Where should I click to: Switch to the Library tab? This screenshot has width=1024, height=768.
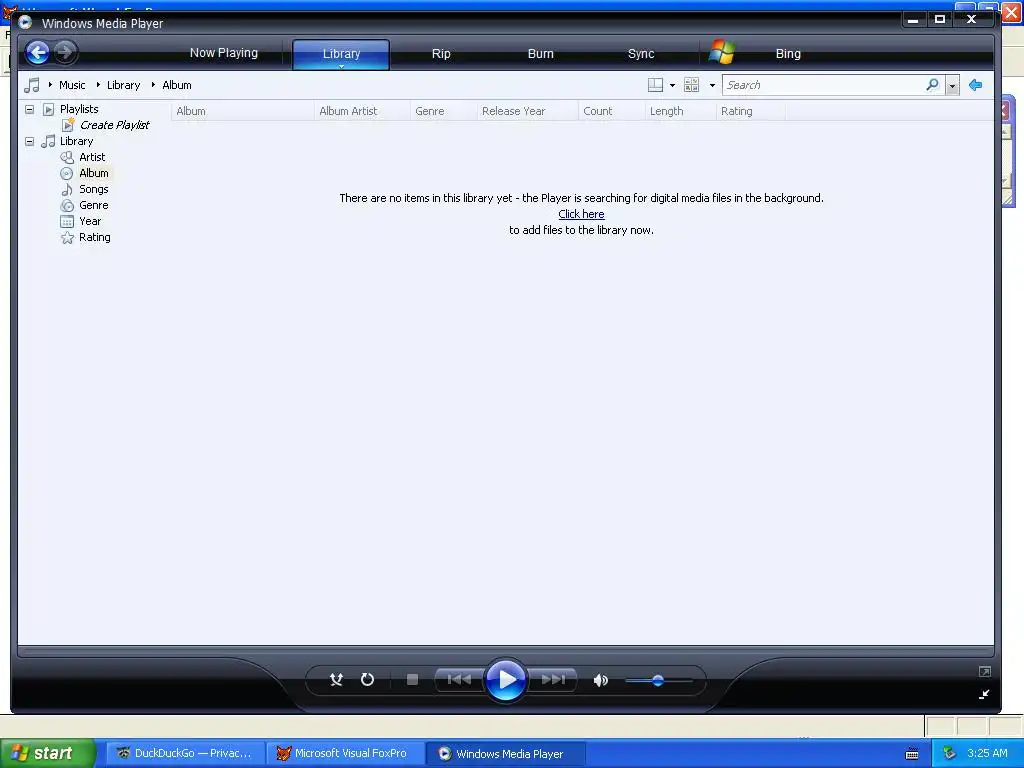pyautogui.click(x=341, y=54)
